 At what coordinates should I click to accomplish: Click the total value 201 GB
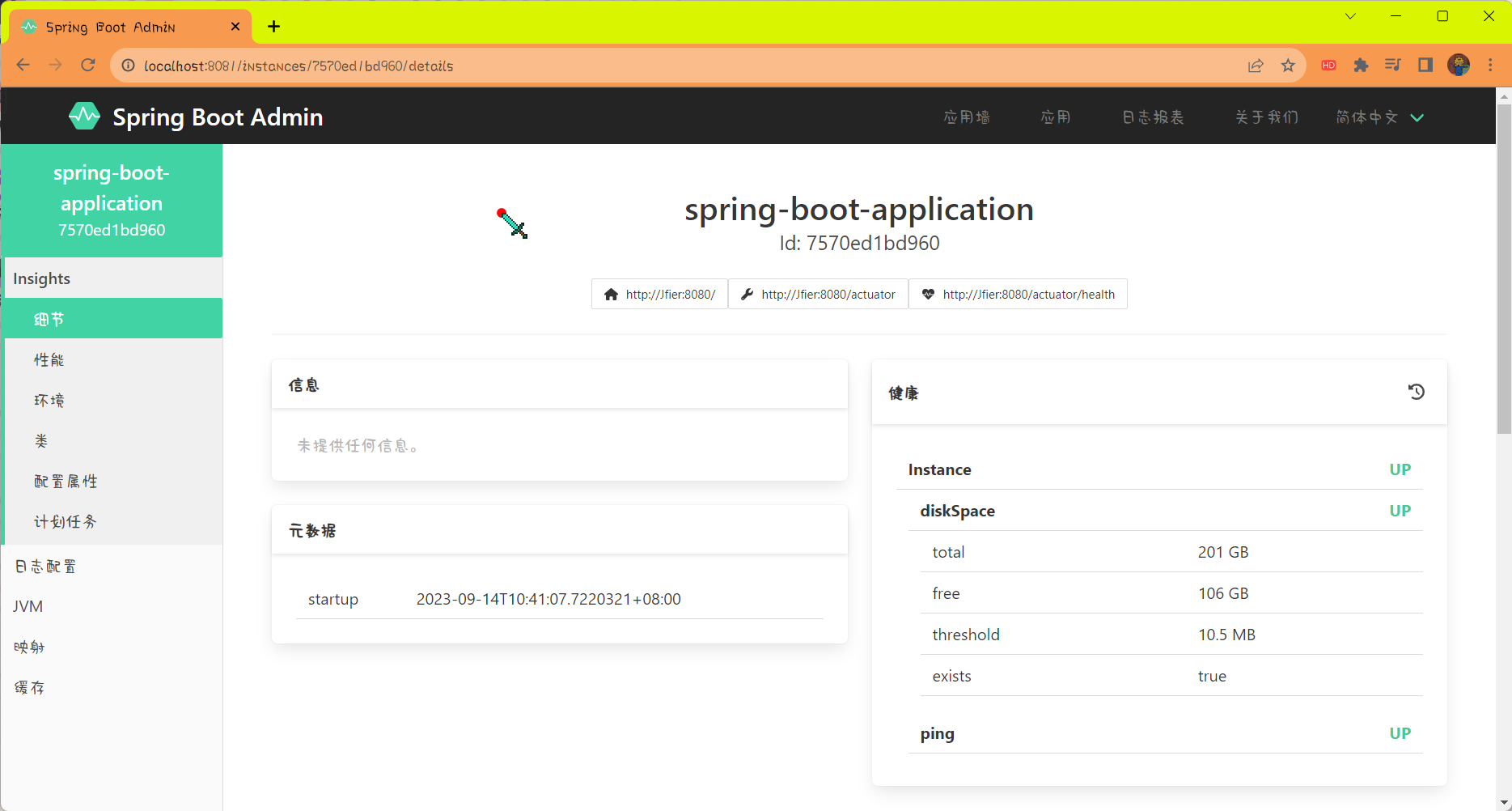tap(1223, 552)
